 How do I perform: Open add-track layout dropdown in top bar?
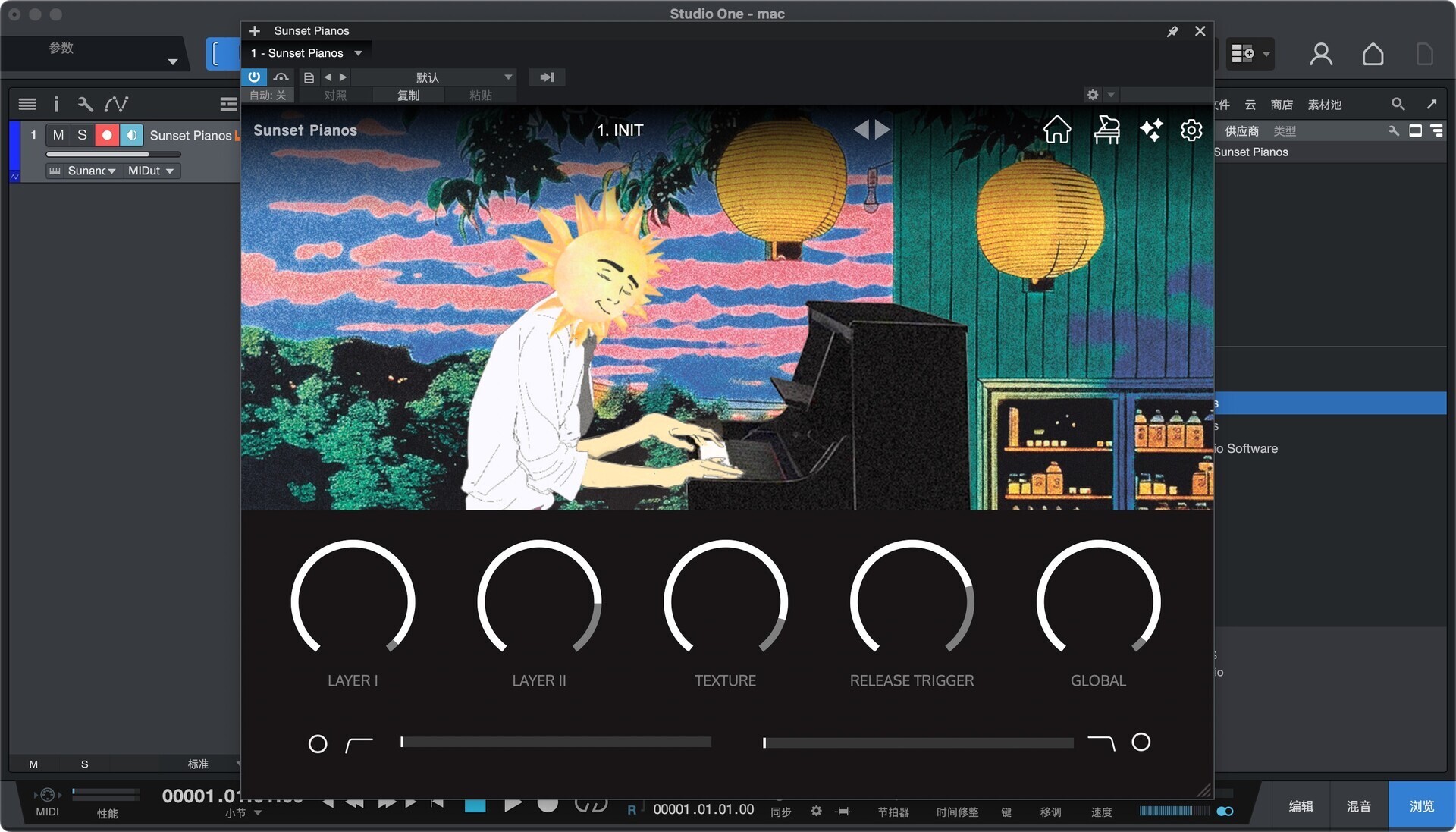pos(1250,55)
